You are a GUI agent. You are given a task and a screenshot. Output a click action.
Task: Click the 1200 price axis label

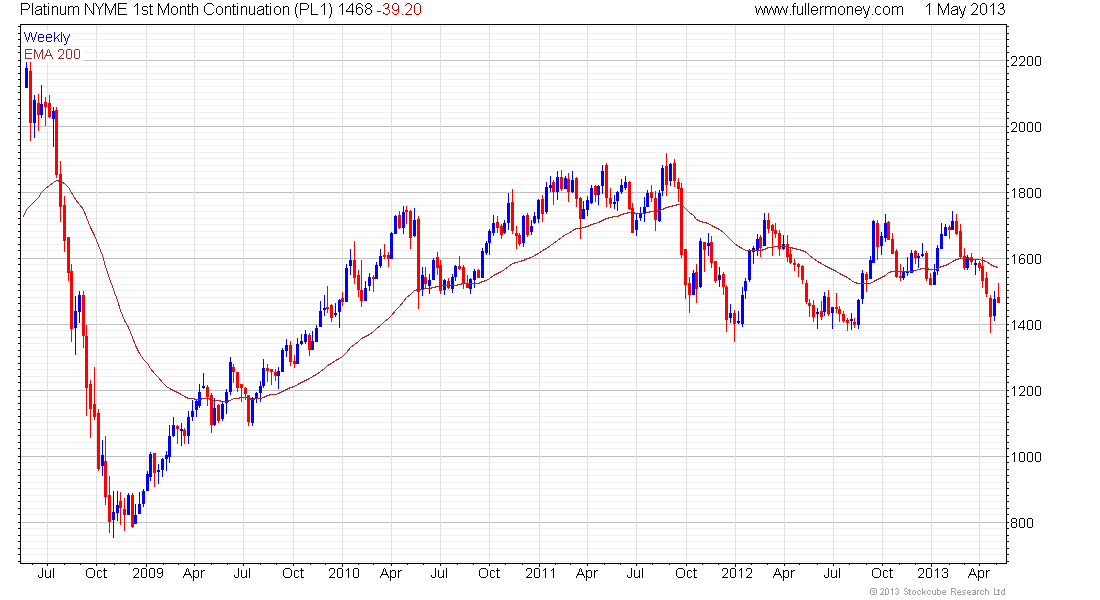tap(1026, 391)
